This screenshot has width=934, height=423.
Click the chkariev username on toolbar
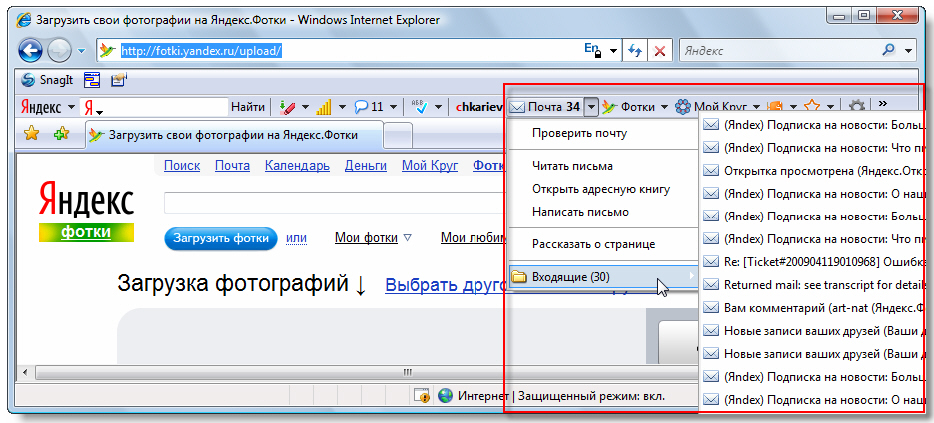click(480, 107)
